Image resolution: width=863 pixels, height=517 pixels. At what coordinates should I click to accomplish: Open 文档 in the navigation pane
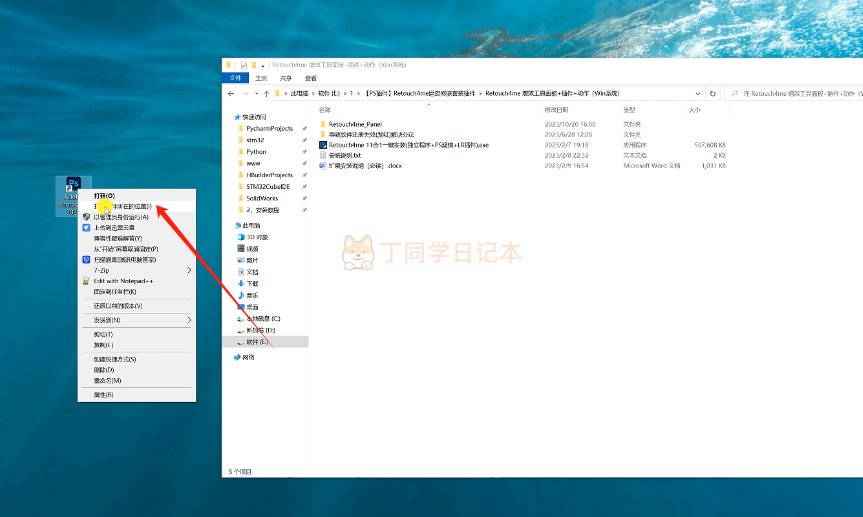(252, 272)
